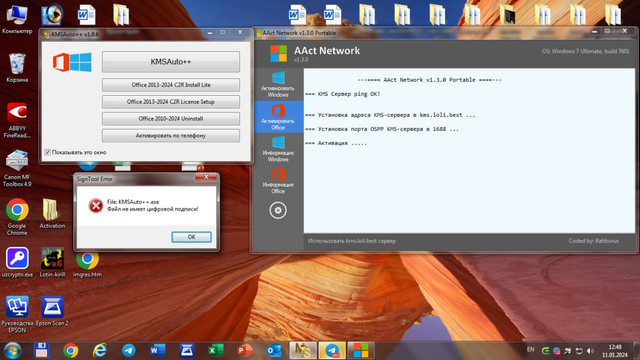
Task: Open Google Chrome desktop shortcut
Action: (17, 217)
